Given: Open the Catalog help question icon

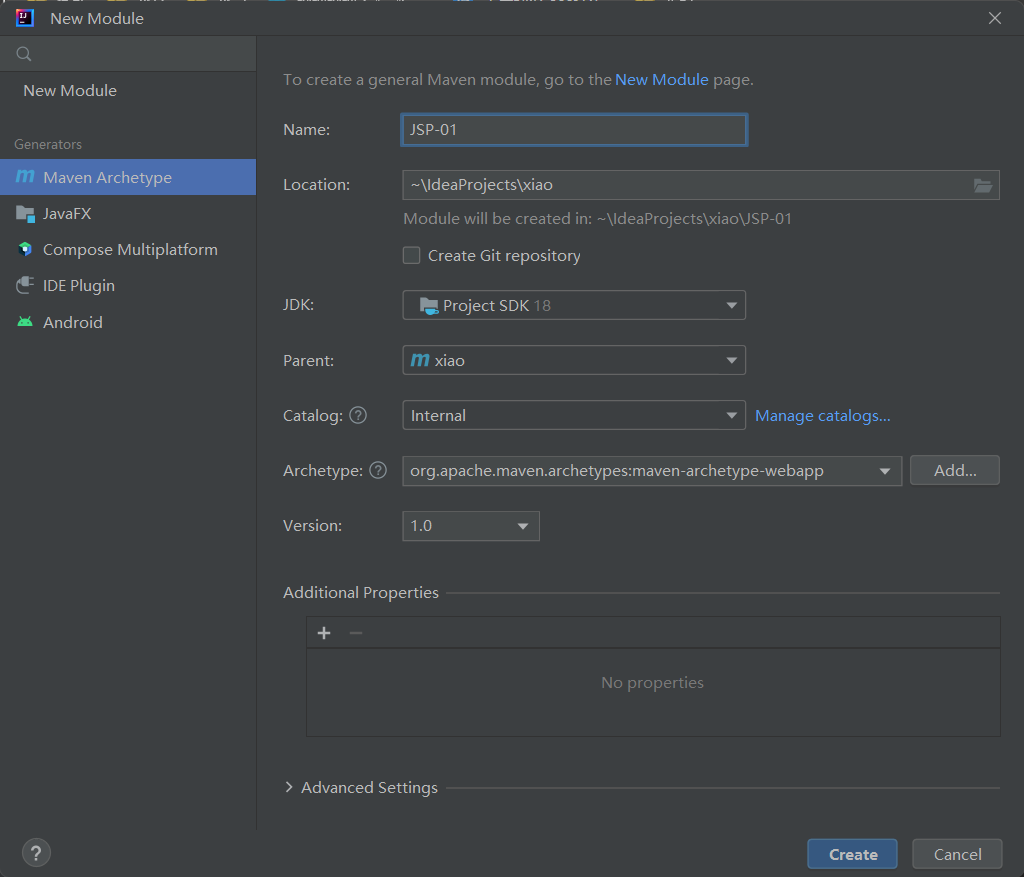Looking at the screenshot, I should pos(358,415).
